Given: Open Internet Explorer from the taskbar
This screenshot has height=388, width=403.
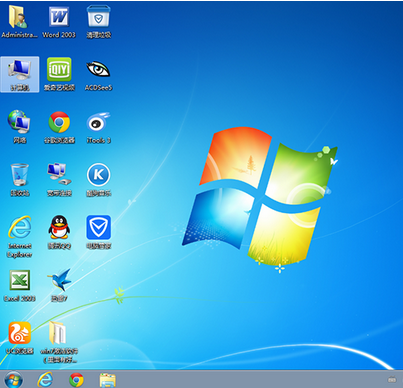Looking at the screenshot, I should pyautogui.click(x=45, y=380).
